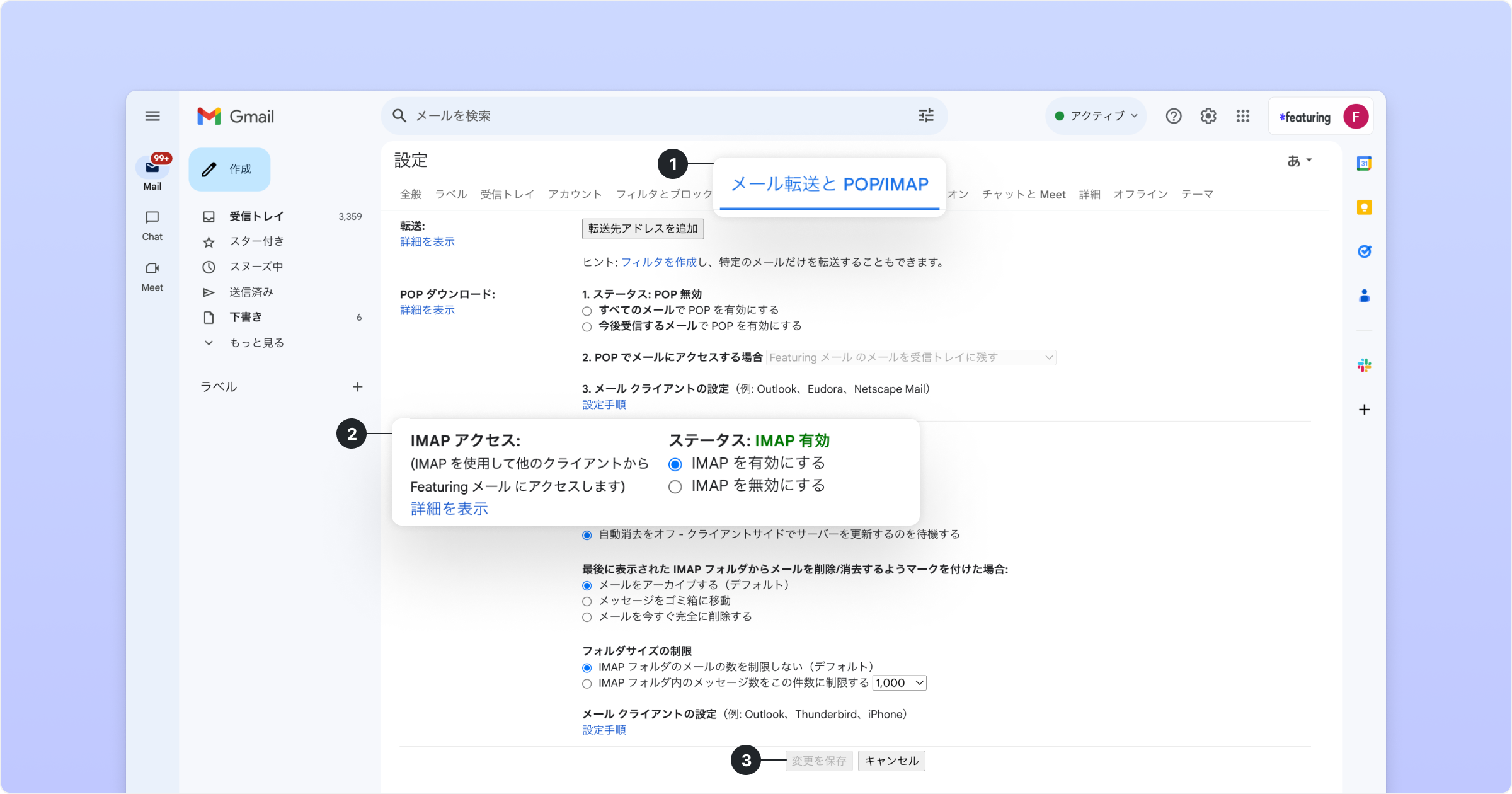The height and width of the screenshot is (794, 1512).
Task: Select the IMAP を無効にする radio button
Action: click(675, 487)
